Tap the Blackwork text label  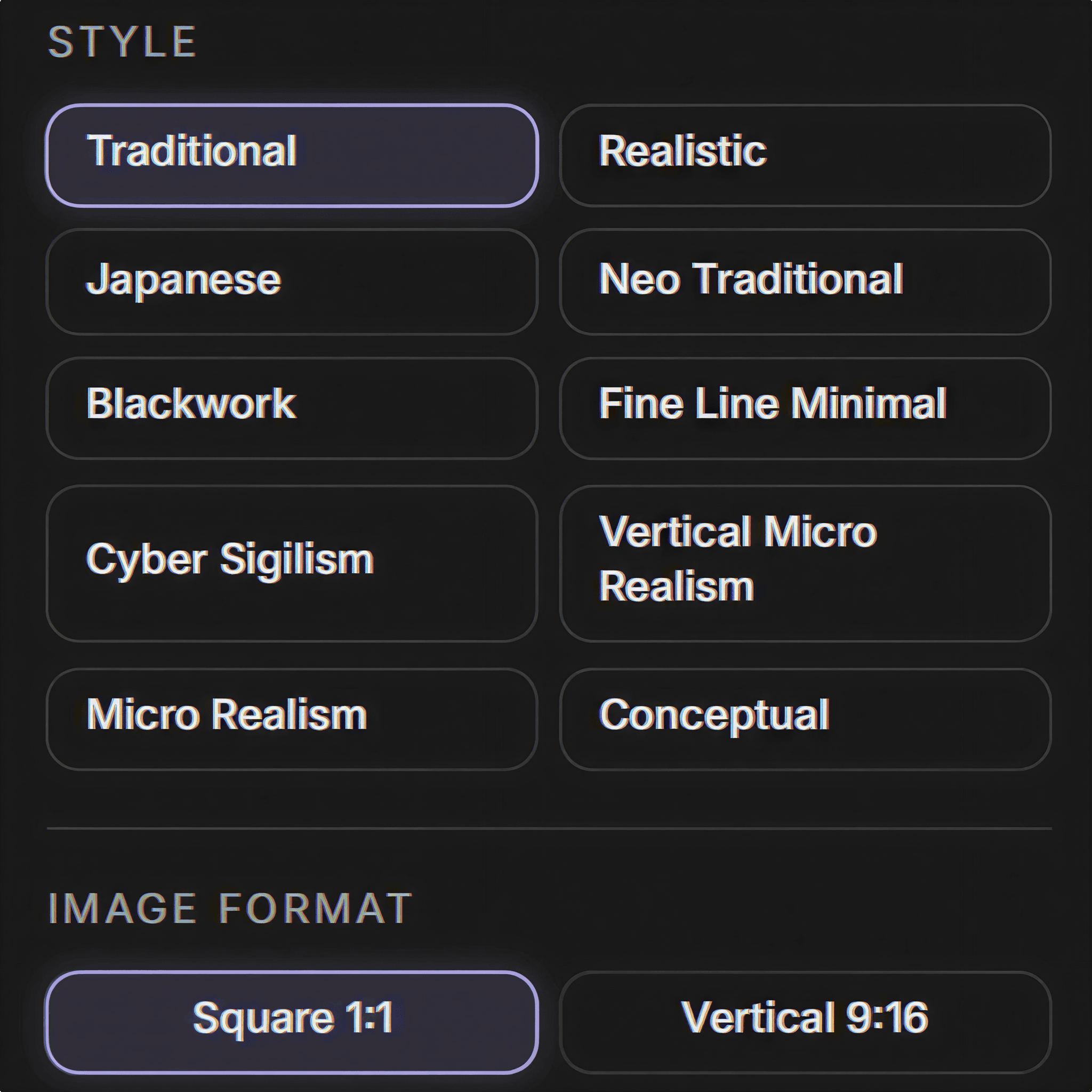[191, 404]
